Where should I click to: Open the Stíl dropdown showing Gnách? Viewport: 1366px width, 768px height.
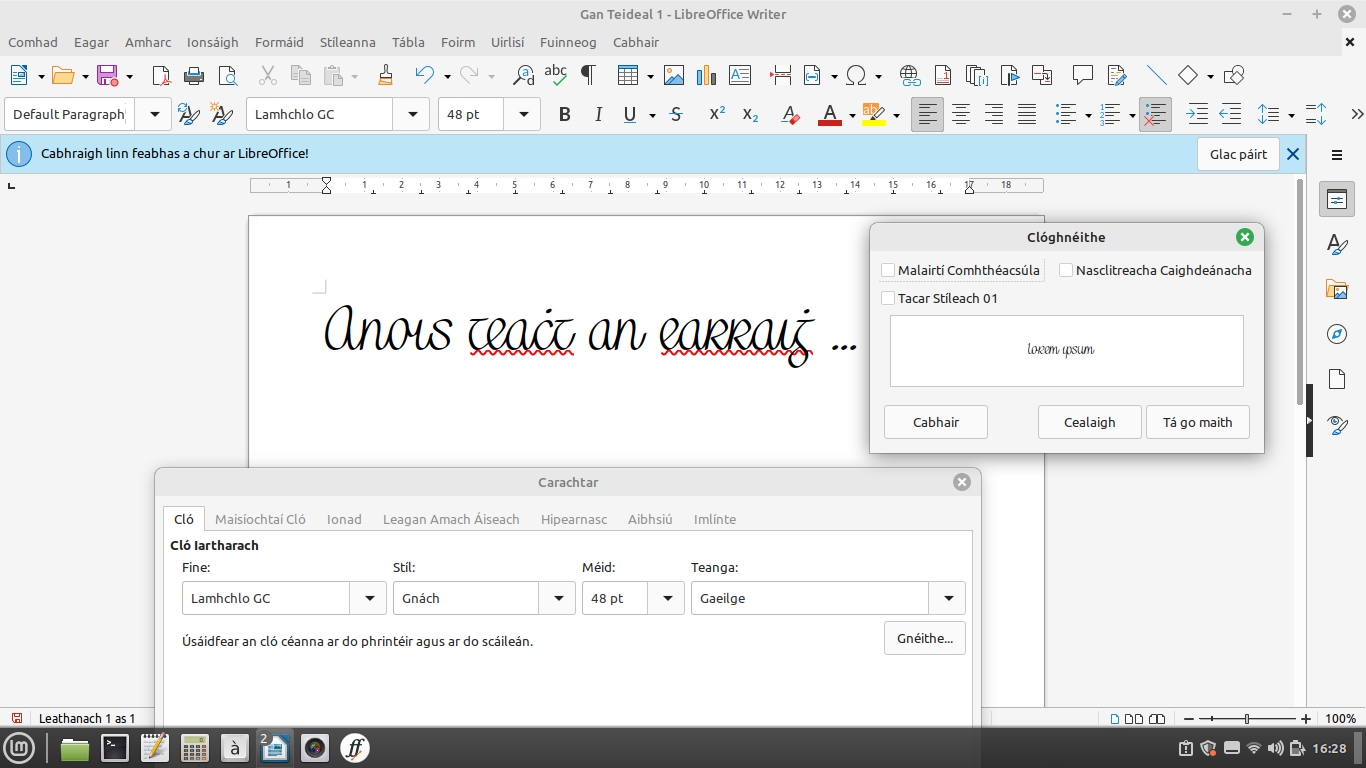pos(557,598)
